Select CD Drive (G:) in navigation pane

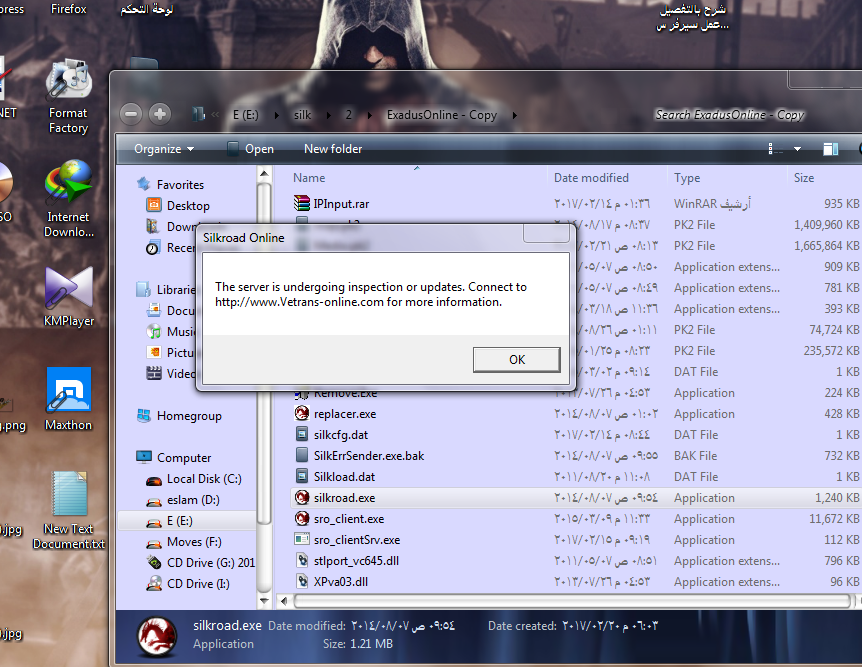pyautogui.click(x=201, y=563)
